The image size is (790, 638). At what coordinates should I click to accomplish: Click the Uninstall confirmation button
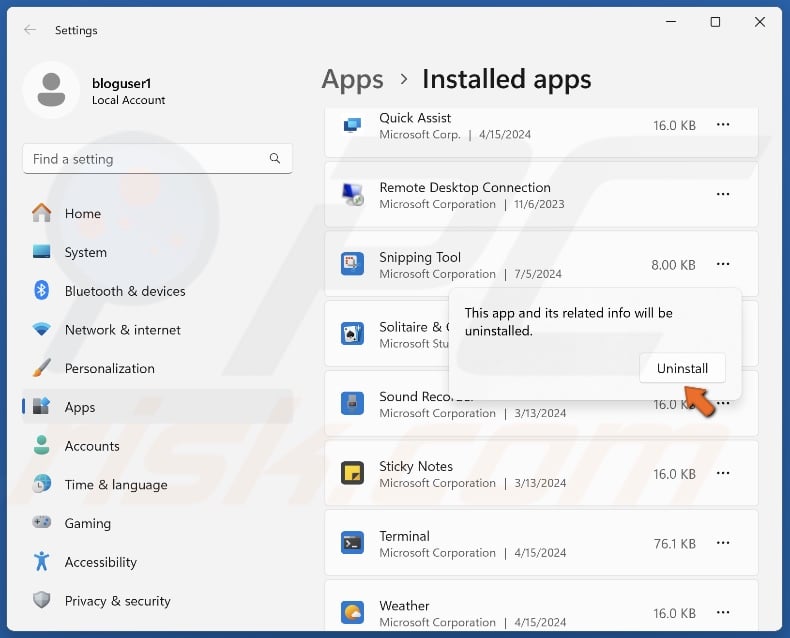682,368
